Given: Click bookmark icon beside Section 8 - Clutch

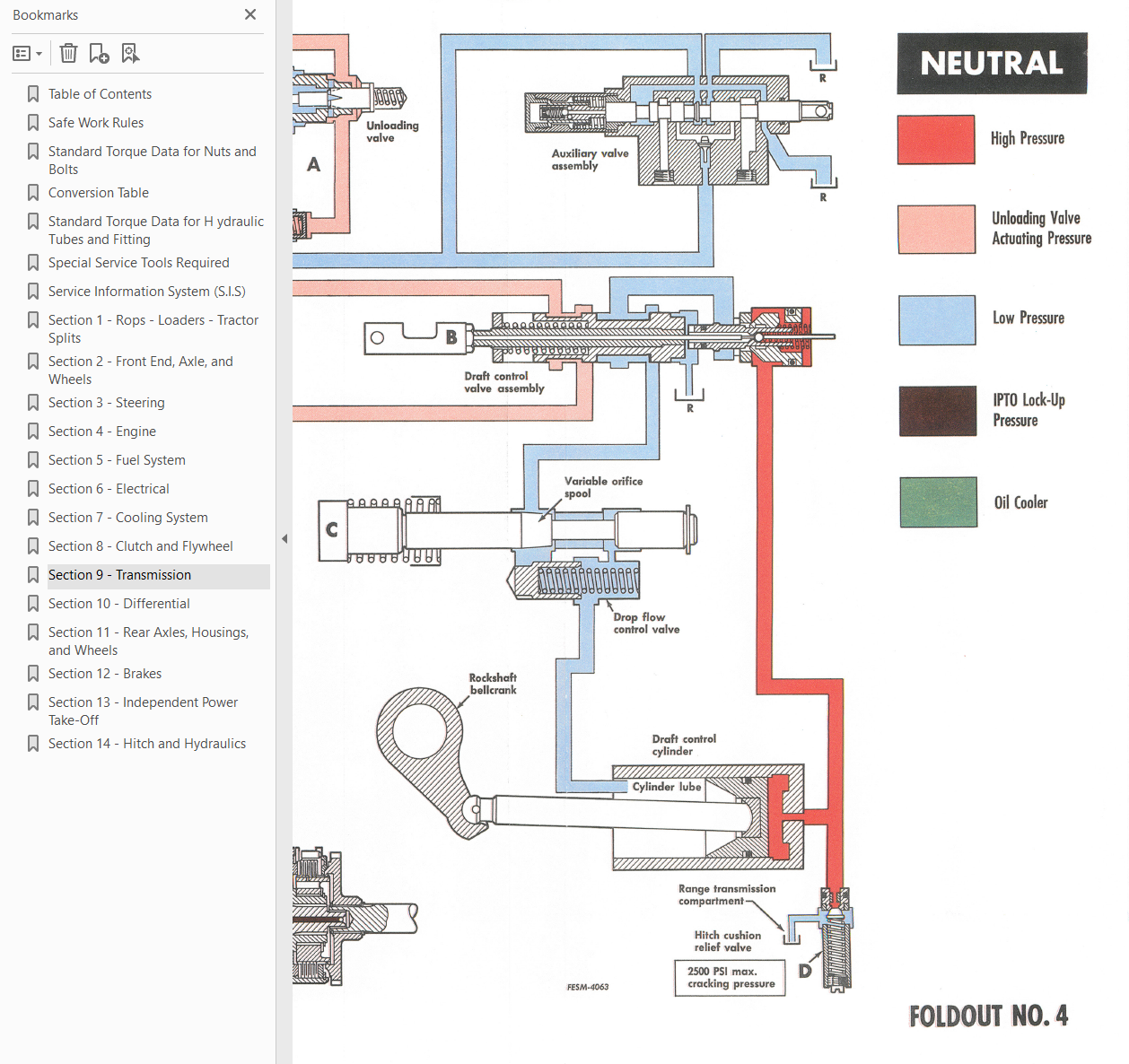Looking at the screenshot, I should point(33,546).
